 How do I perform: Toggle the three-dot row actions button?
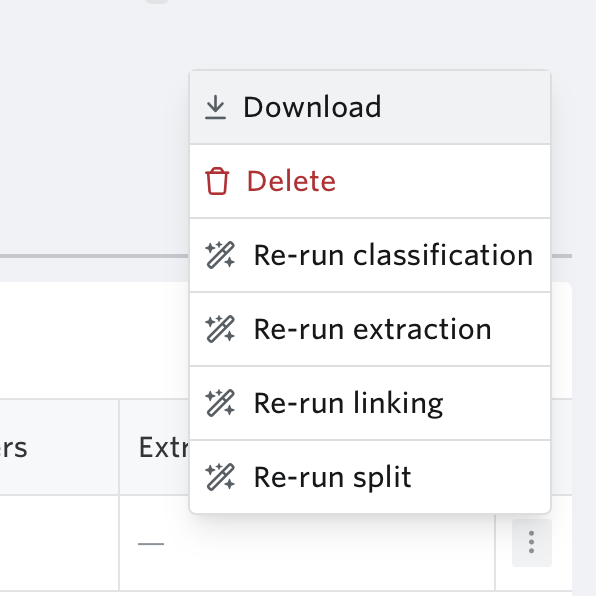531,542
